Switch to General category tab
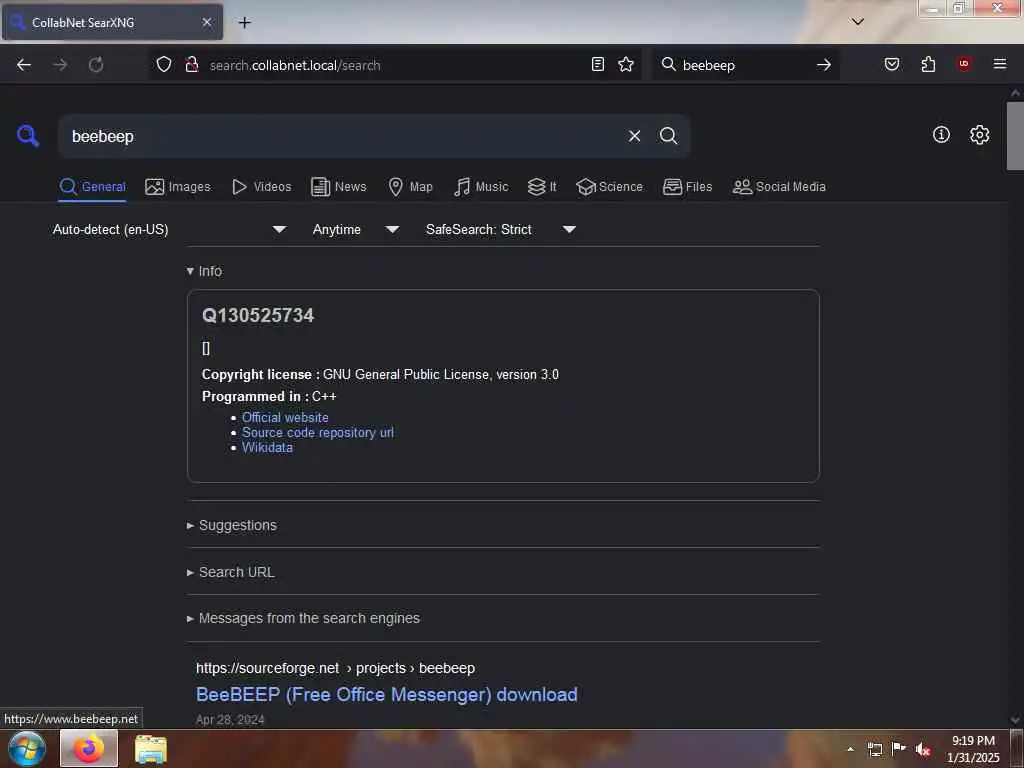 pos(92,187)
